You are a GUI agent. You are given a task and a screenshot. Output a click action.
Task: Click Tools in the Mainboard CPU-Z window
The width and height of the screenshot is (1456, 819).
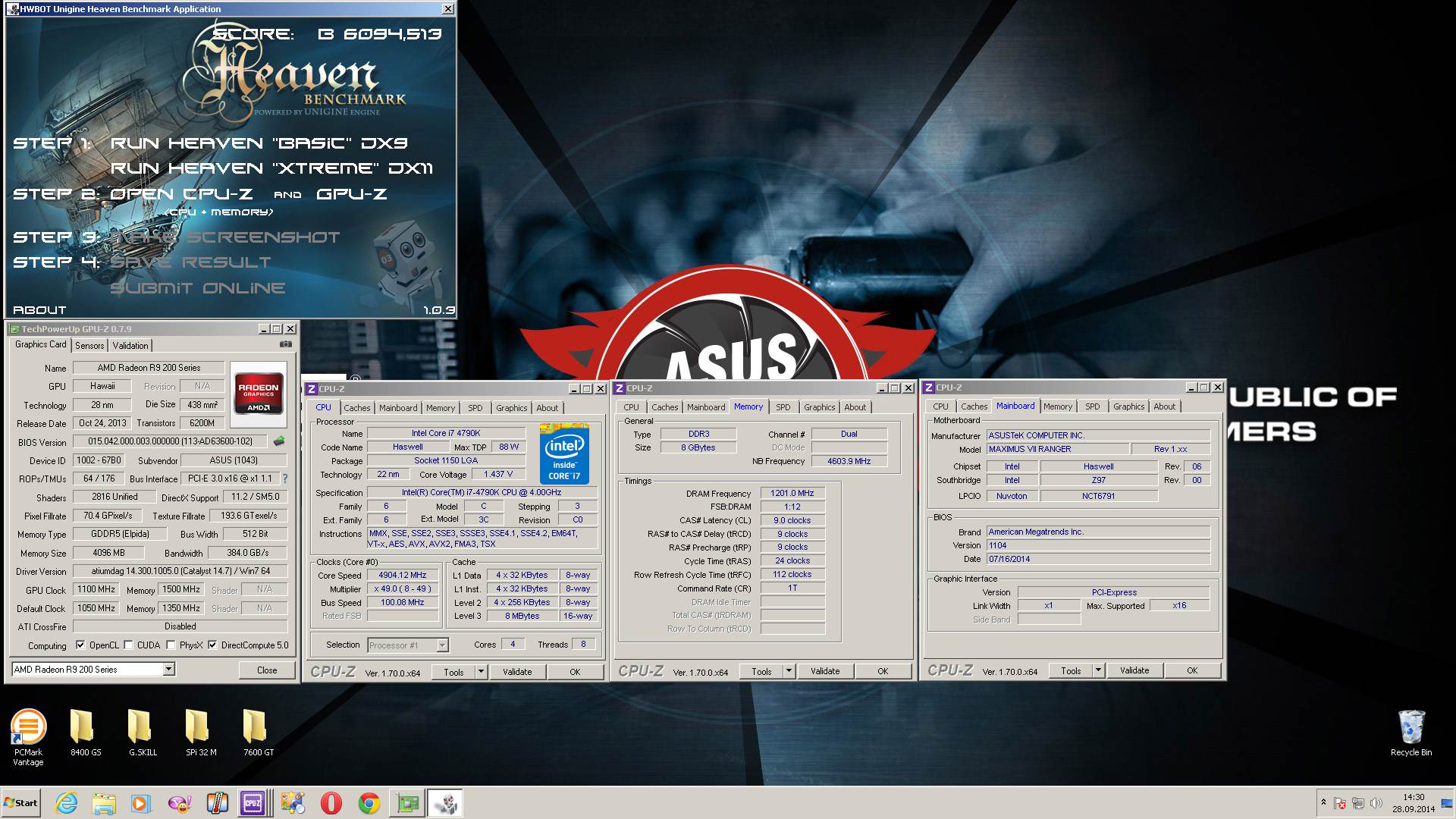1071,670
